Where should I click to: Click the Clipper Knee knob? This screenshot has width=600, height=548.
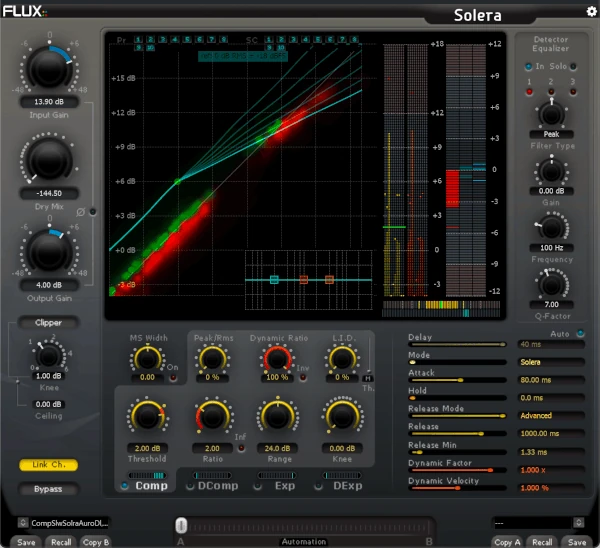(49, 356)
